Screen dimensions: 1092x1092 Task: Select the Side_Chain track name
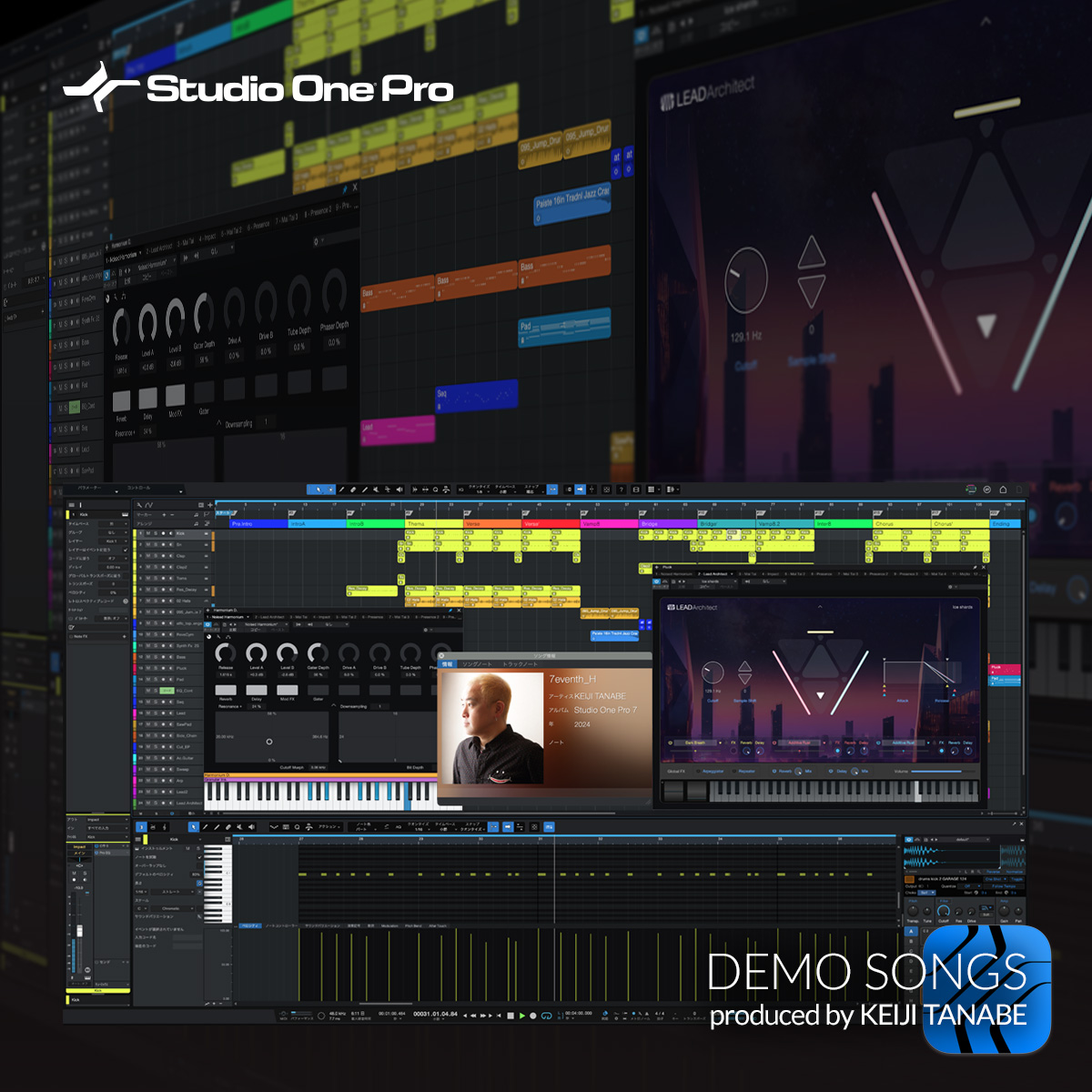pyautogui.click(x=187, y=735)
